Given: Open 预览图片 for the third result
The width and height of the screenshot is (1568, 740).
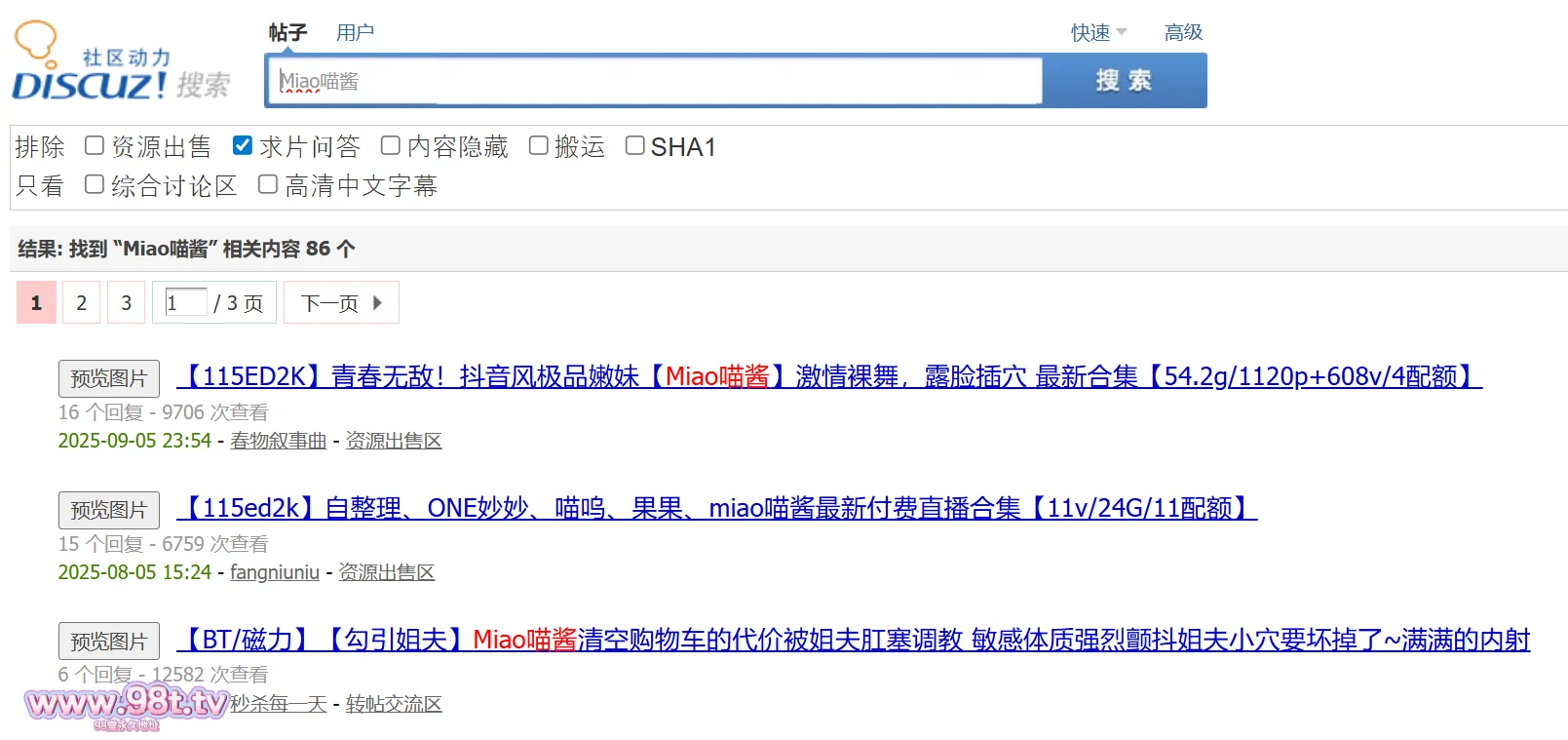Looking at the screenshot, I should (109, 642).
